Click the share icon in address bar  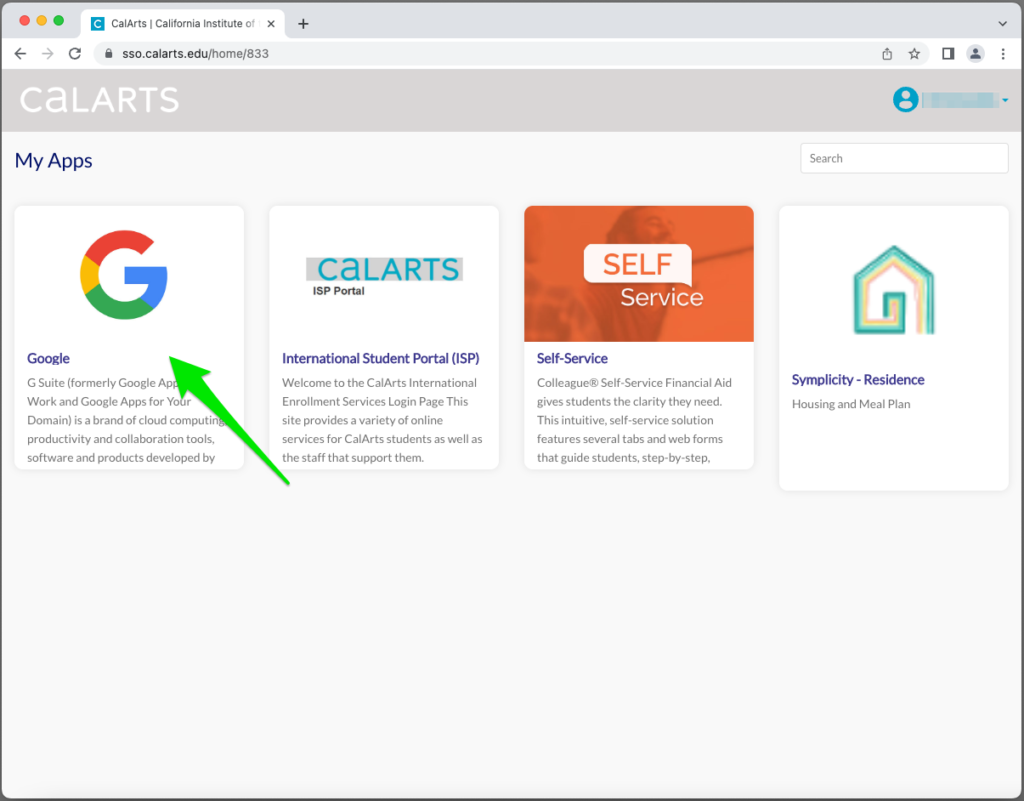[887, 54]
